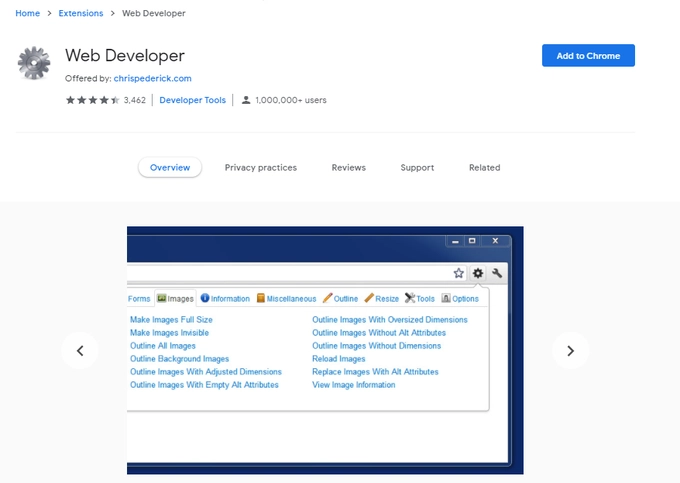Click the users person icon
The height and width of the screenshot is (483, 680).
click(246, 100)
